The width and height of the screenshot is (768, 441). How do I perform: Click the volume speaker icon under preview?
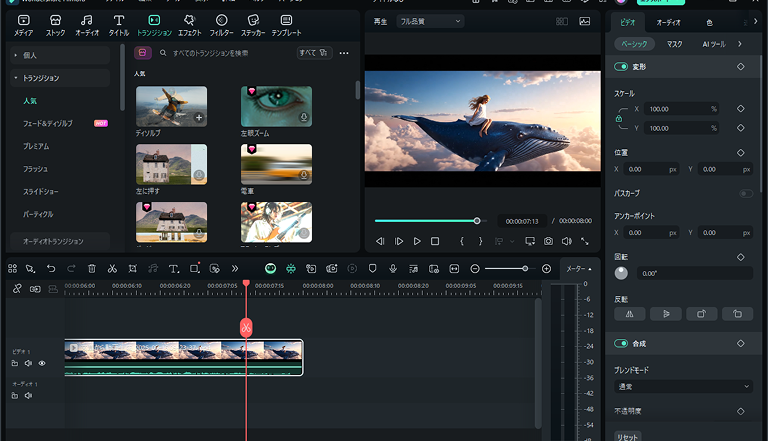click(567, 241)
